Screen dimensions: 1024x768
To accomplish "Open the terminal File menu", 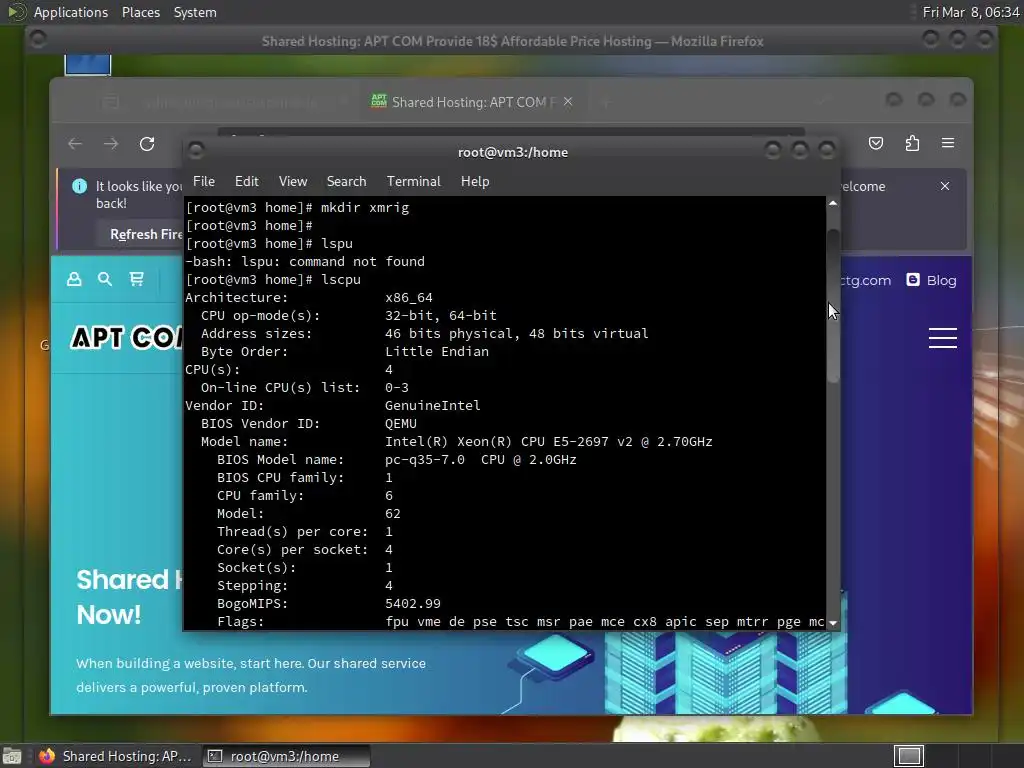I will point(204,182).
